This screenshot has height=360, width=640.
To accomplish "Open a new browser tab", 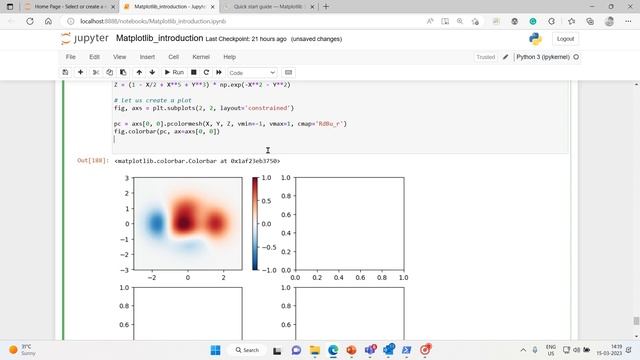I will [x=326, y=7].
